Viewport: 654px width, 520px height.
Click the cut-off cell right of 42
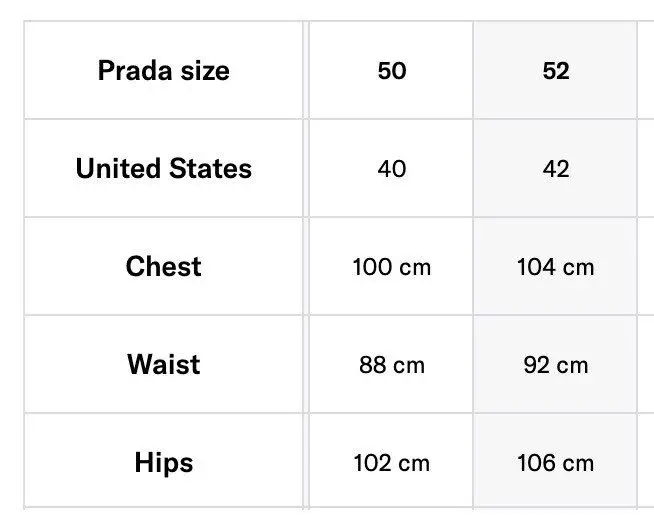point(646,168)
